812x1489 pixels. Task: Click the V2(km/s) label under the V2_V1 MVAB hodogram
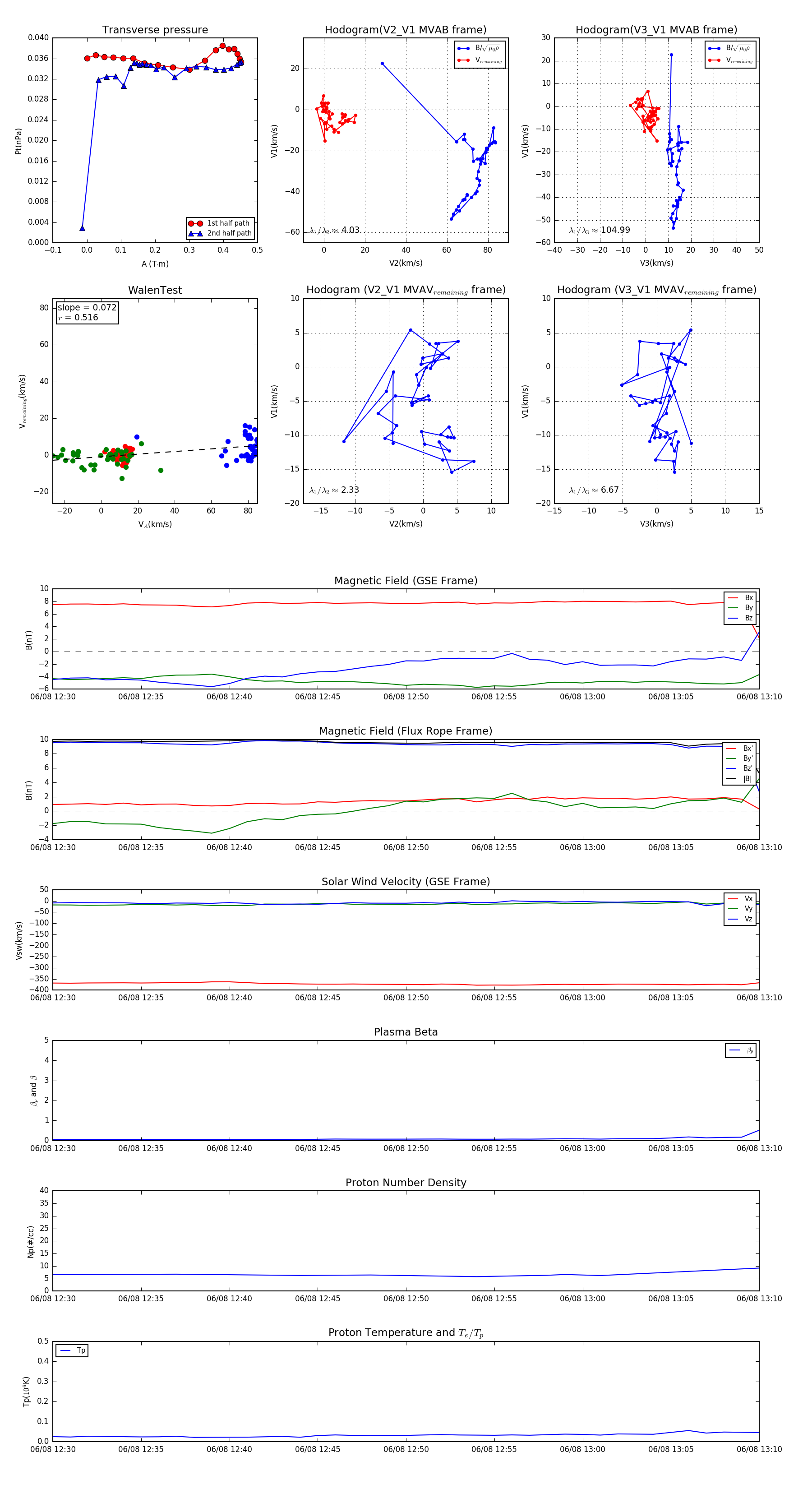tap(406, 264)
